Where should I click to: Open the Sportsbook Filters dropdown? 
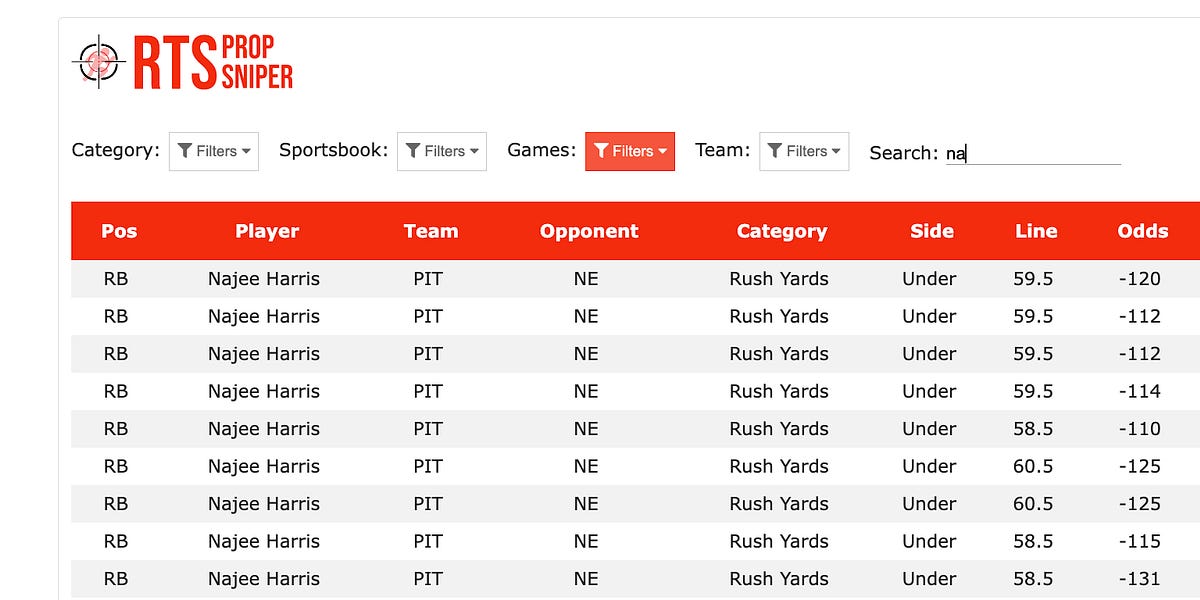click(442, 151)
